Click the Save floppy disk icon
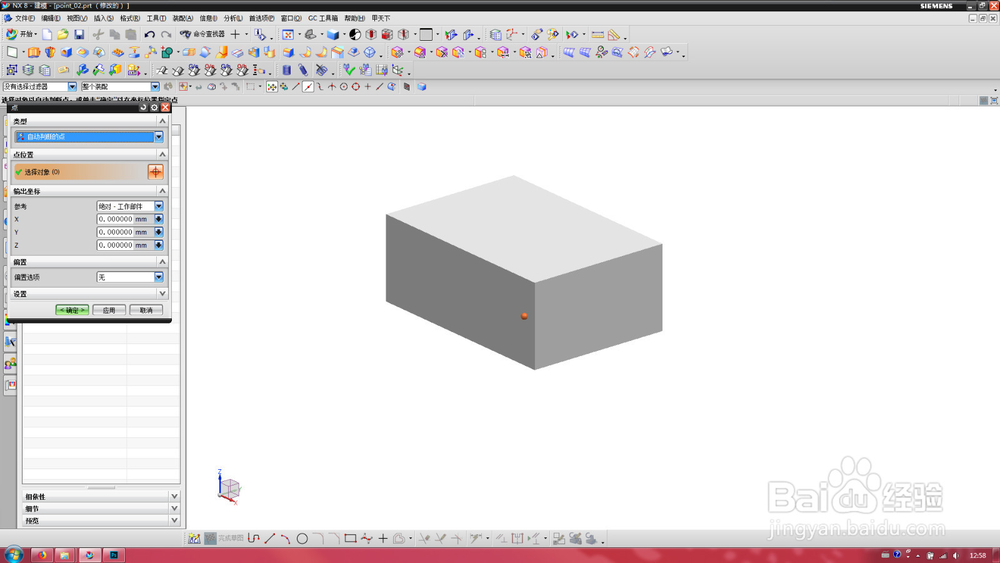 click(x=79, y=34)
